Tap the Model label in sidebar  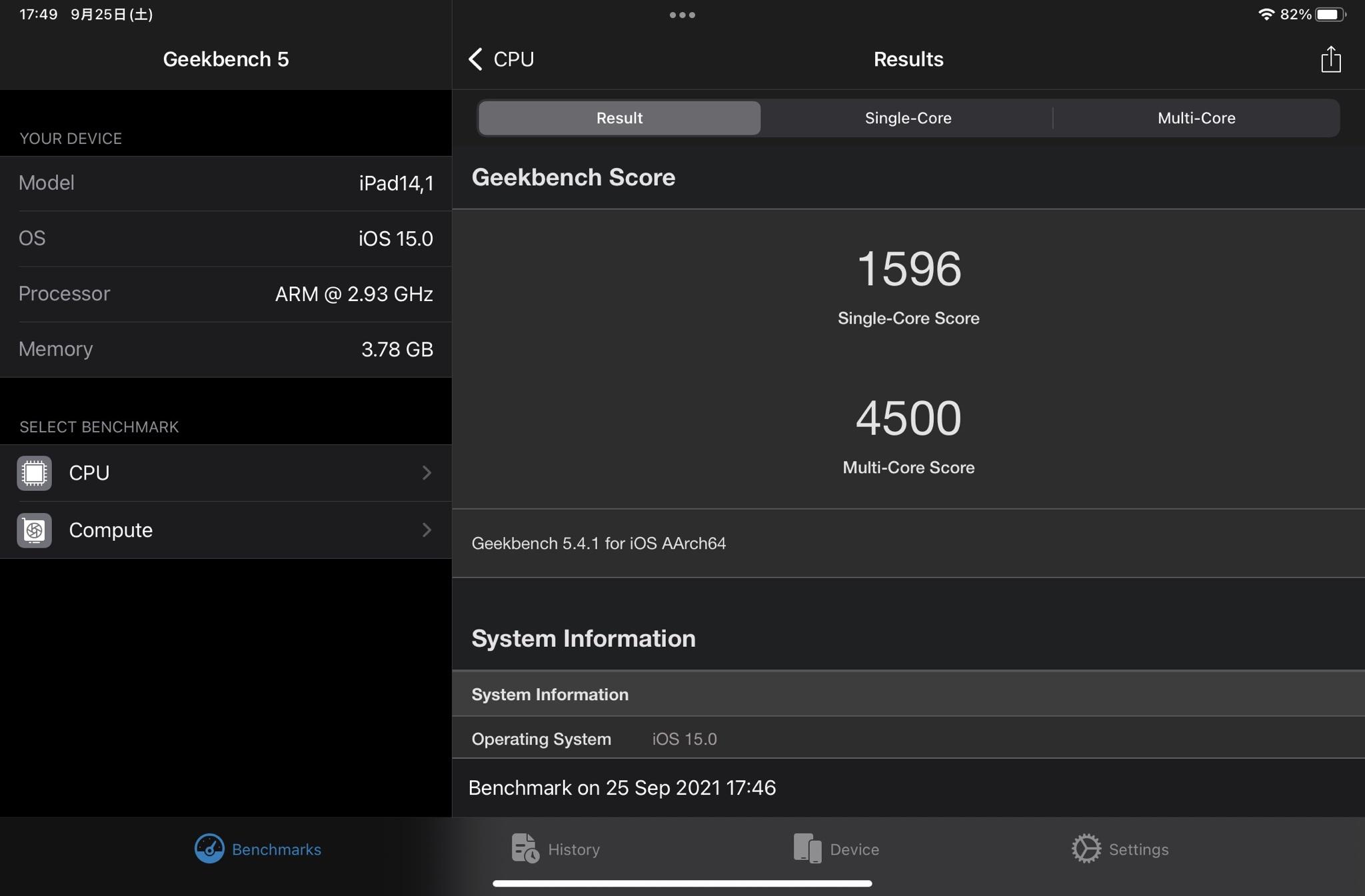click(x=46, y=183)
